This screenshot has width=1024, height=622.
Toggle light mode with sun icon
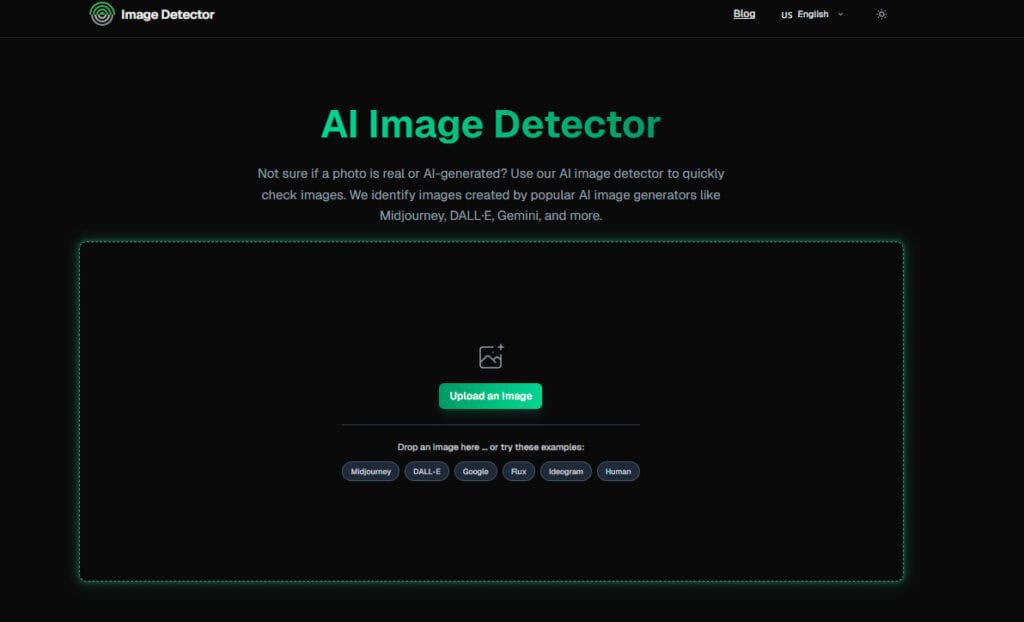(881, 14)
